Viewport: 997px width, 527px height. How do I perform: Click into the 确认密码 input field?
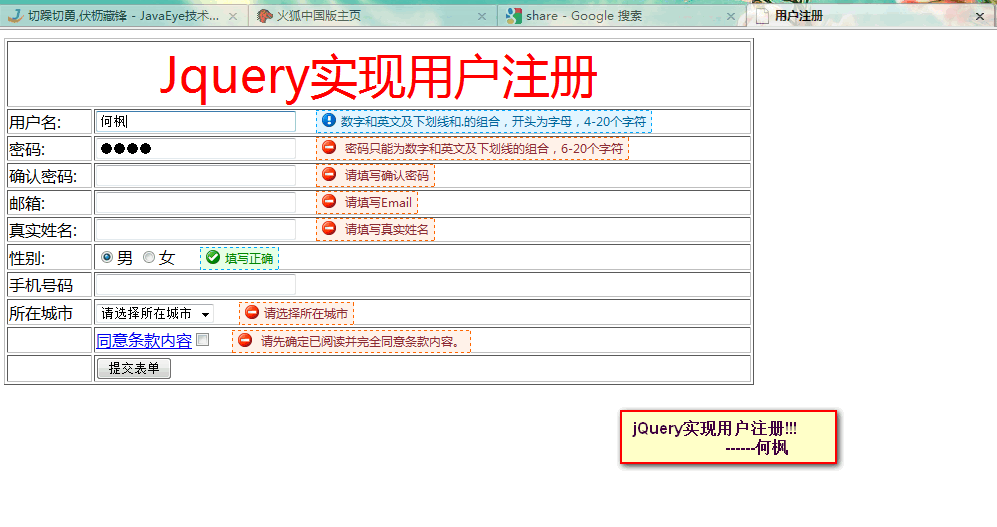tap(196, 175)
